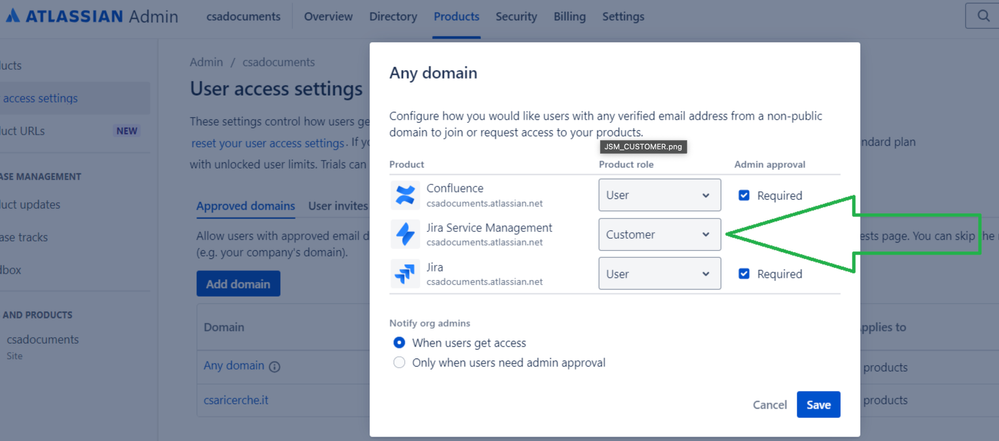Click csadocuments breadcrumb link
Image resolution: width=999 pixels, height=441 pixels.
(x=279, y=62)
